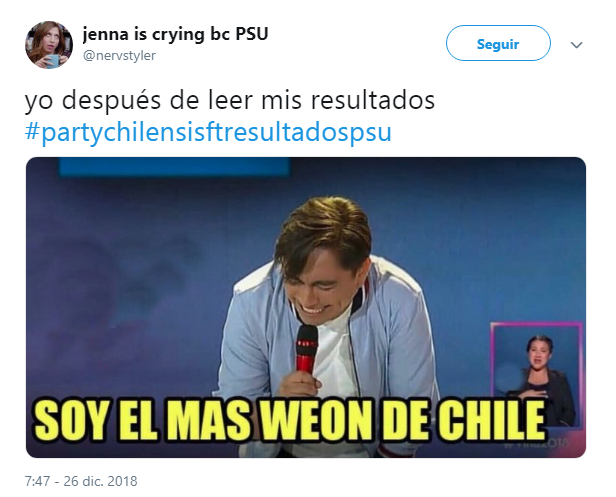Click the word 'PSU' in the display name

tap(252, 34)
